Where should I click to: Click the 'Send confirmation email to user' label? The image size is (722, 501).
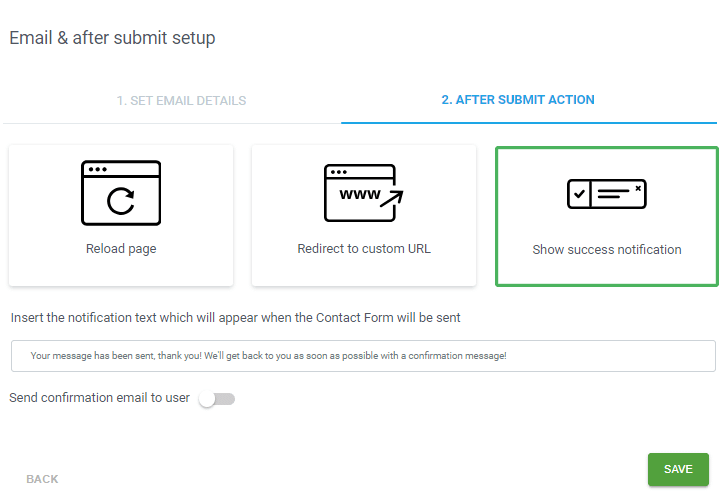pos(99,398)
